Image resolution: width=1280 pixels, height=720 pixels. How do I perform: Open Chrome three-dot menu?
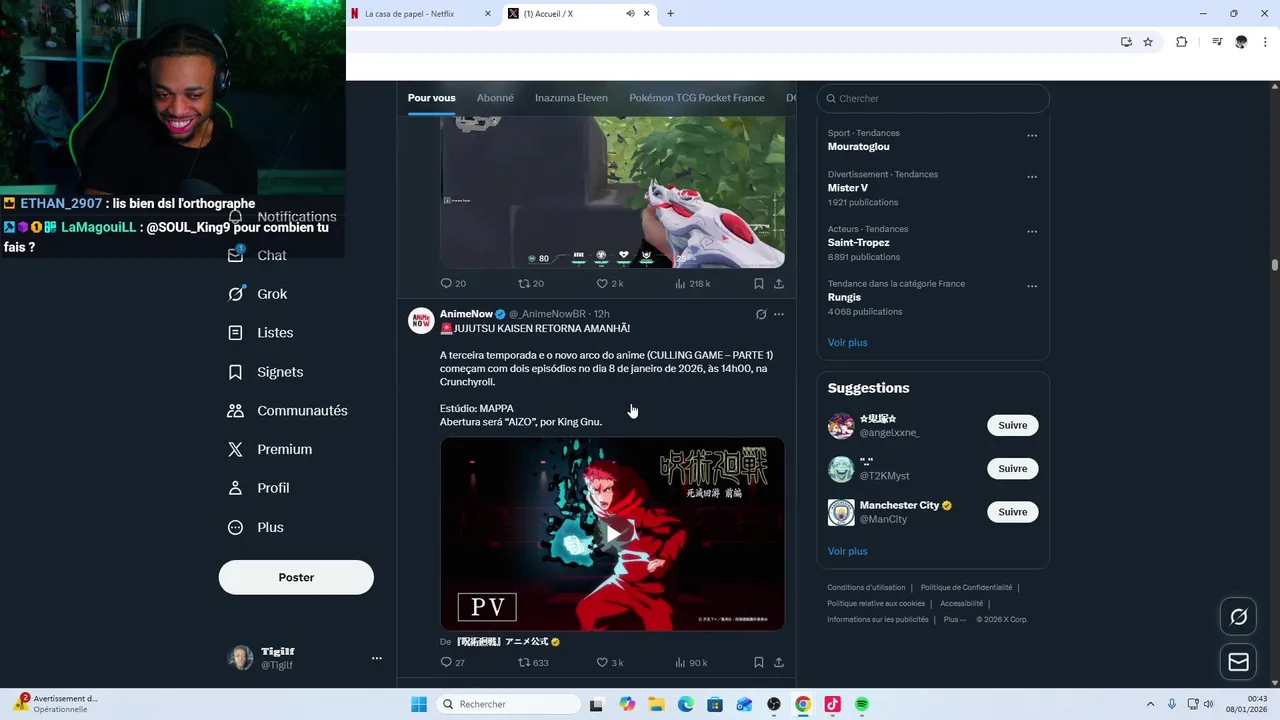1266,42
